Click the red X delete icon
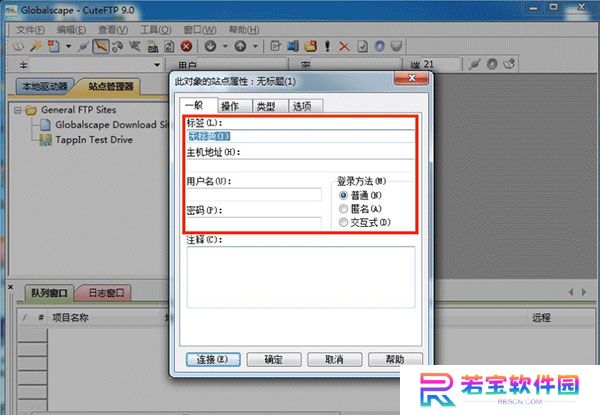600x415 pixels. coord(344,47)
